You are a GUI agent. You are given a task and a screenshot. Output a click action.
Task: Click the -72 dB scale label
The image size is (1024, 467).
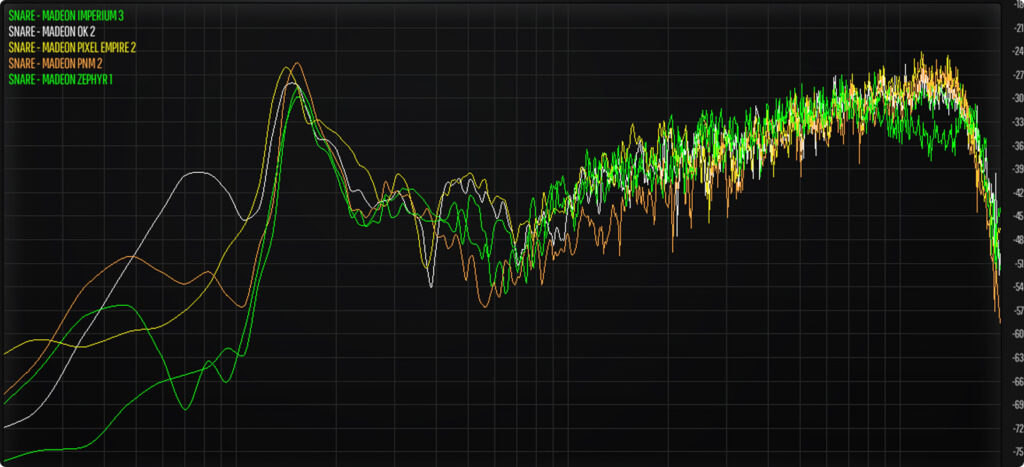pyautogui.click(x=1014, y=428)
